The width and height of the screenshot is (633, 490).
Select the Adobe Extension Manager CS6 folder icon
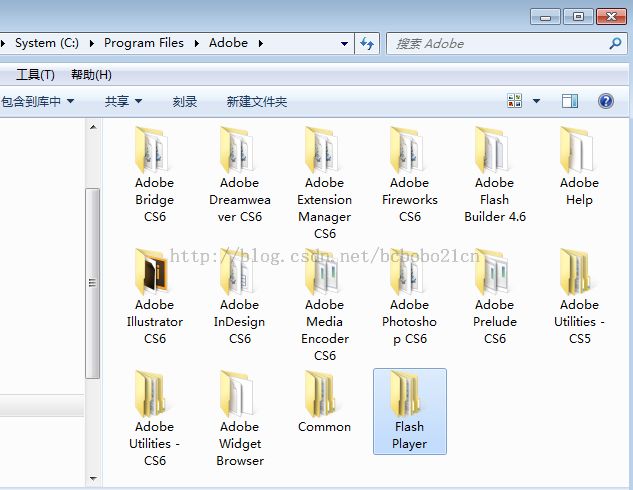323,150
